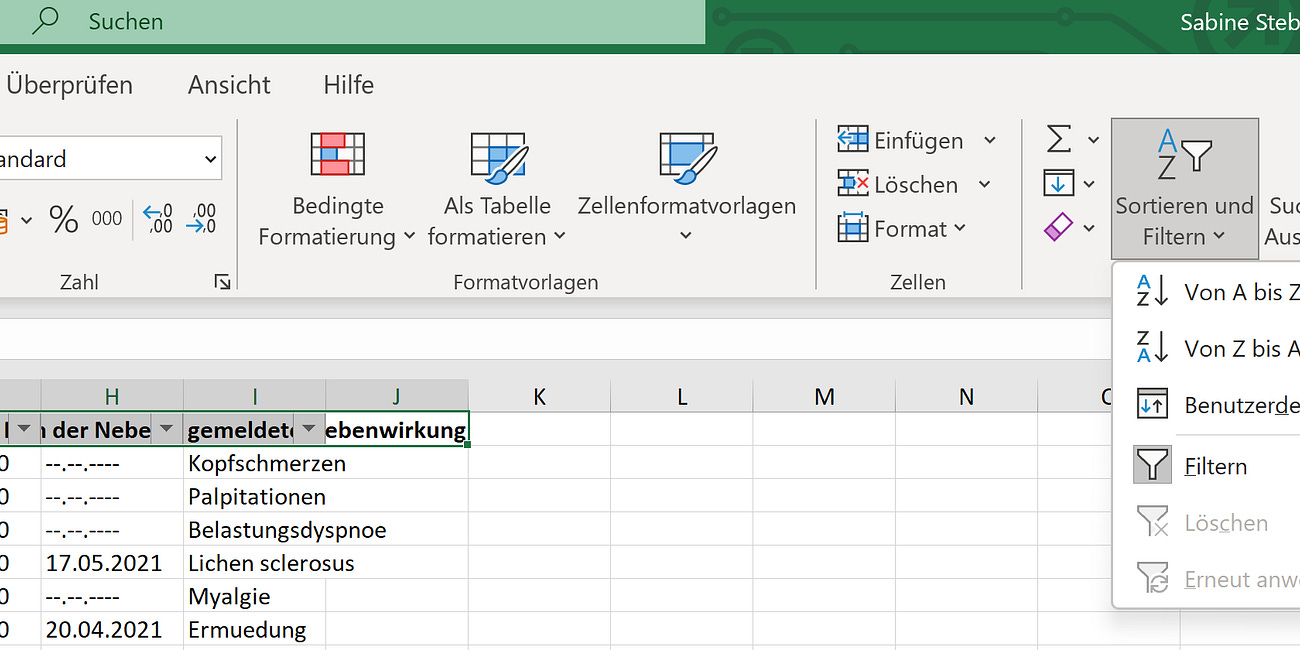Viewport: 1300px width, 650px height.
Task: Expand Zellenformatvorlagen dropdown arrow
Action: [x=686, y=237]
